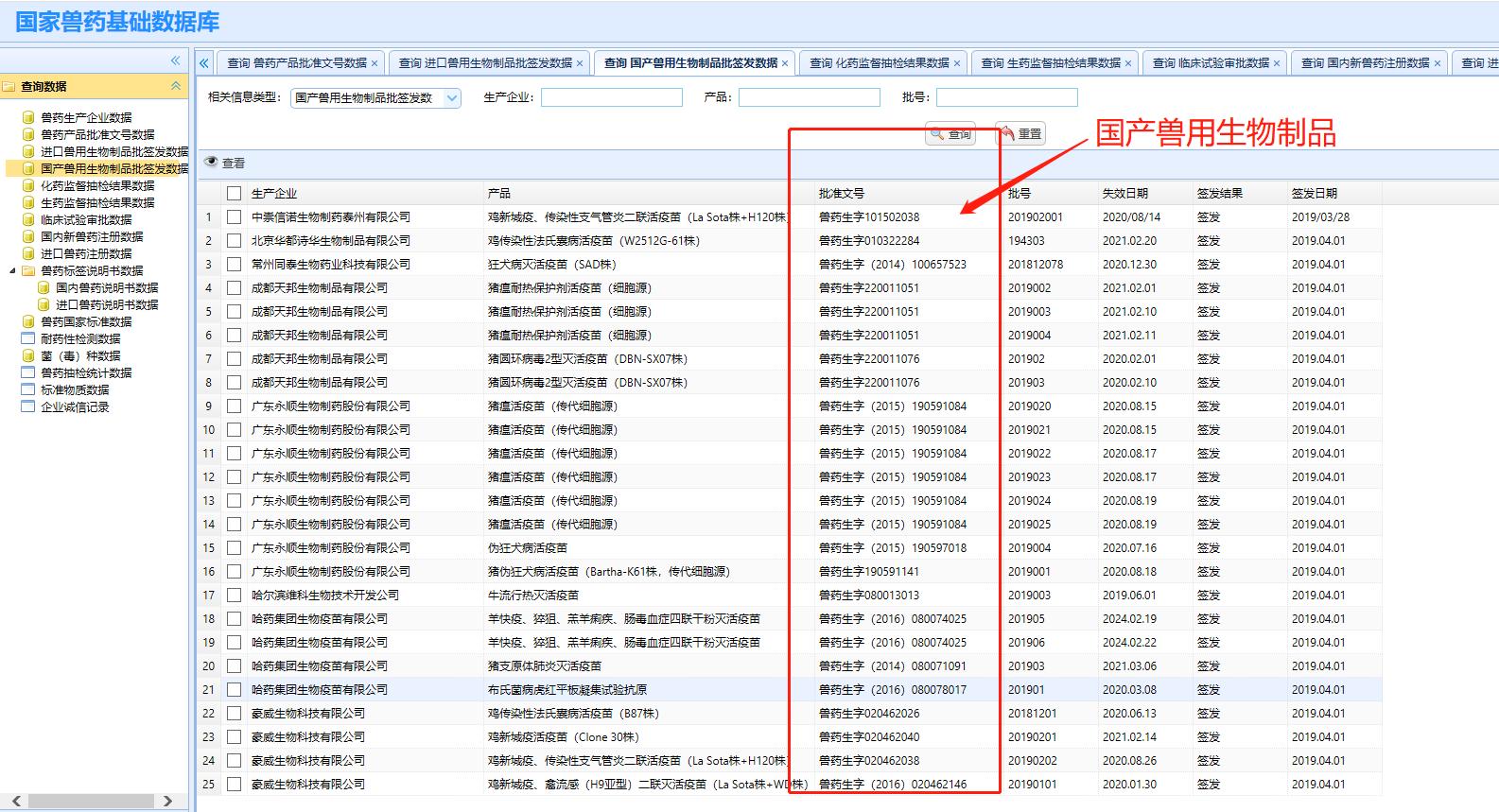Screen dimensions: 1499x812
Task: Open 化药监督抽检结果数据 tree item
Action: 97,185
